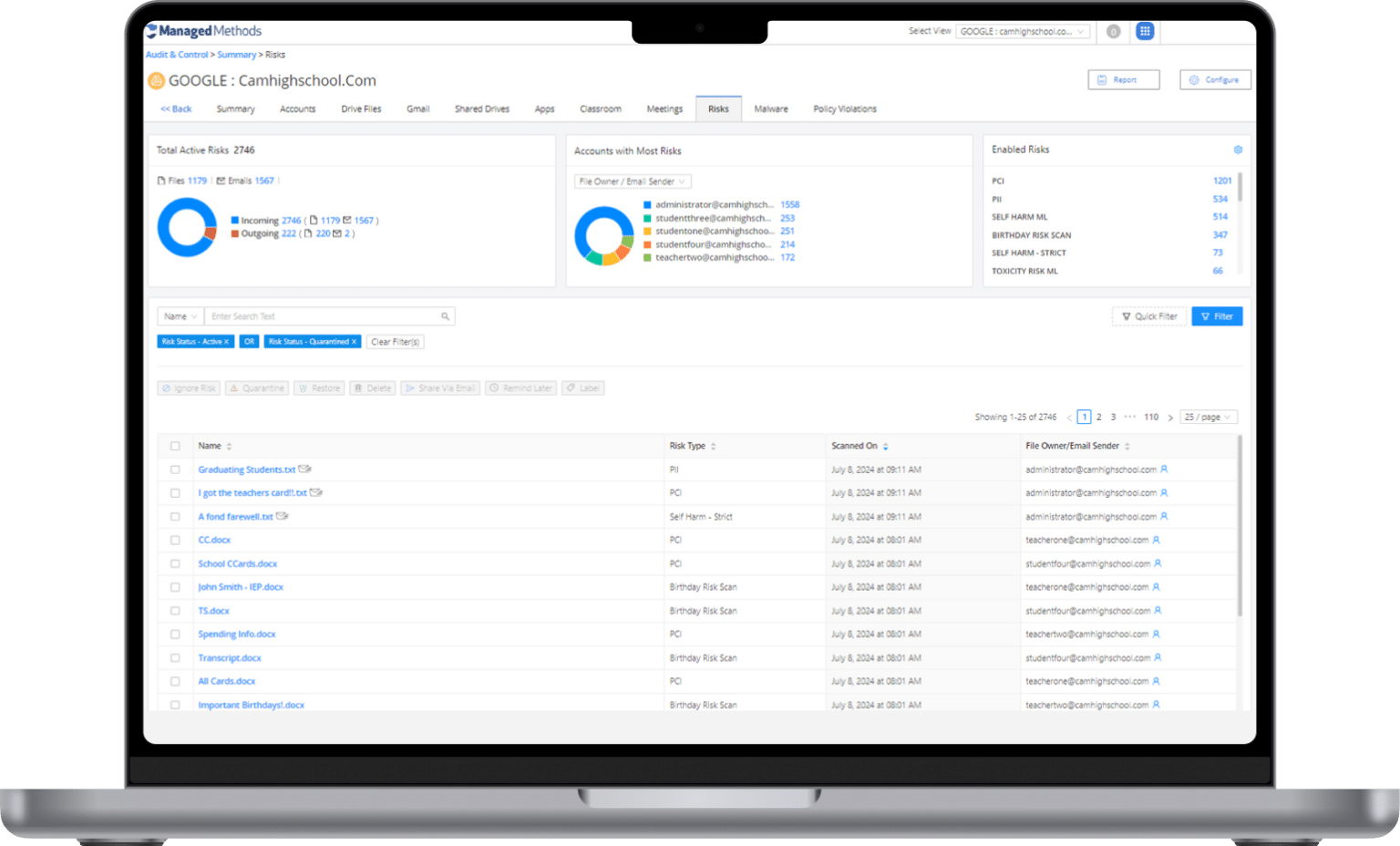Viewport: 1400px width, 846px height.
Task: Check the TS.docx row
Action: coord(175,611)
